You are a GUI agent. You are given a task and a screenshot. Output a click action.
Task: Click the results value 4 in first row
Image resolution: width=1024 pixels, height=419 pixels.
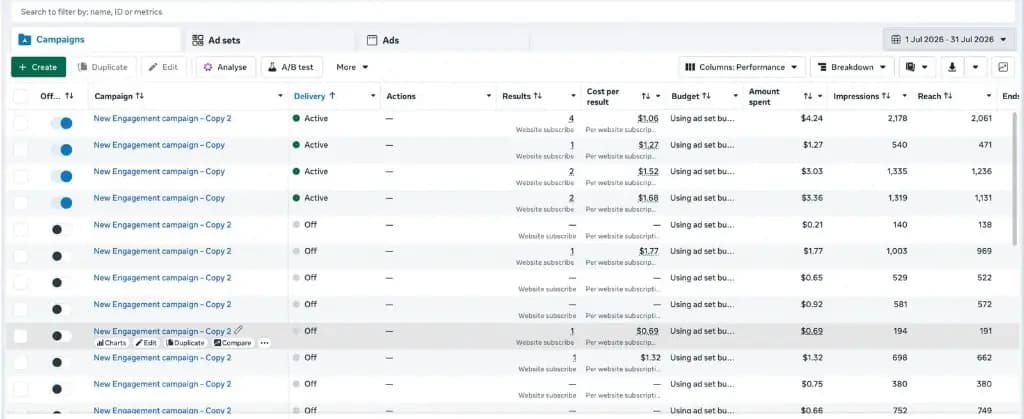pyautogui.click(x=571, y=118)
